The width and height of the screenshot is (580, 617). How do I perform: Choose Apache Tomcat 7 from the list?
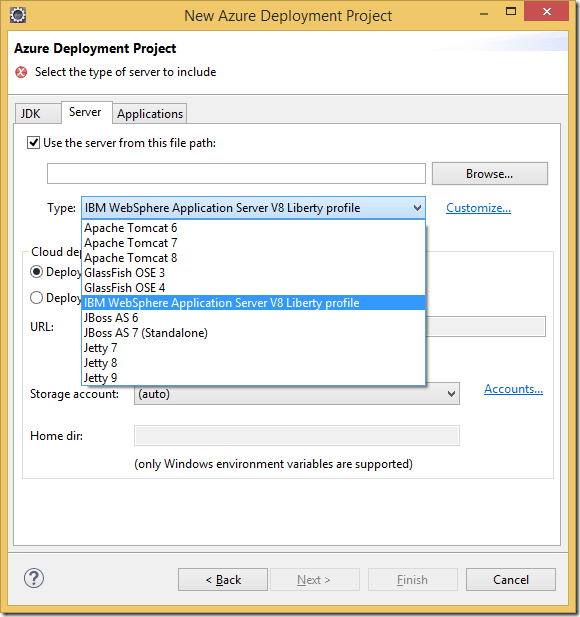tap(253, 243)
